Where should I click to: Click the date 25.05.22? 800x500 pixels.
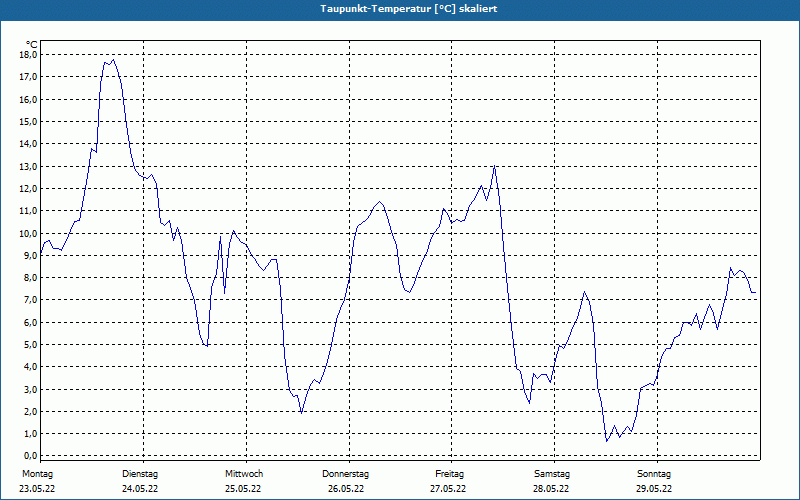point(243,489)
